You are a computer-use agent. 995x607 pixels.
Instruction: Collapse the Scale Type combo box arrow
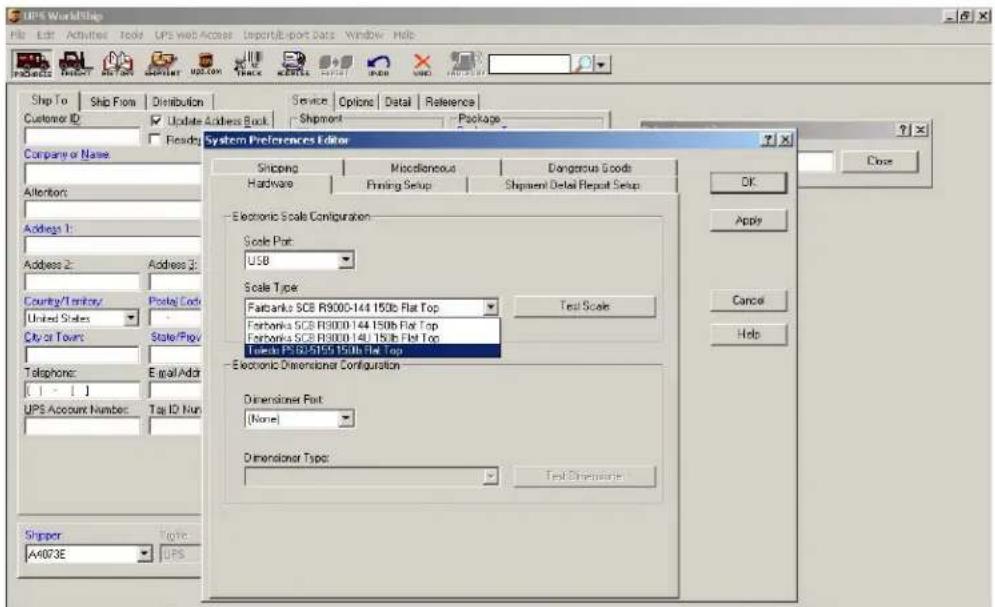click(x=491, y=308)
